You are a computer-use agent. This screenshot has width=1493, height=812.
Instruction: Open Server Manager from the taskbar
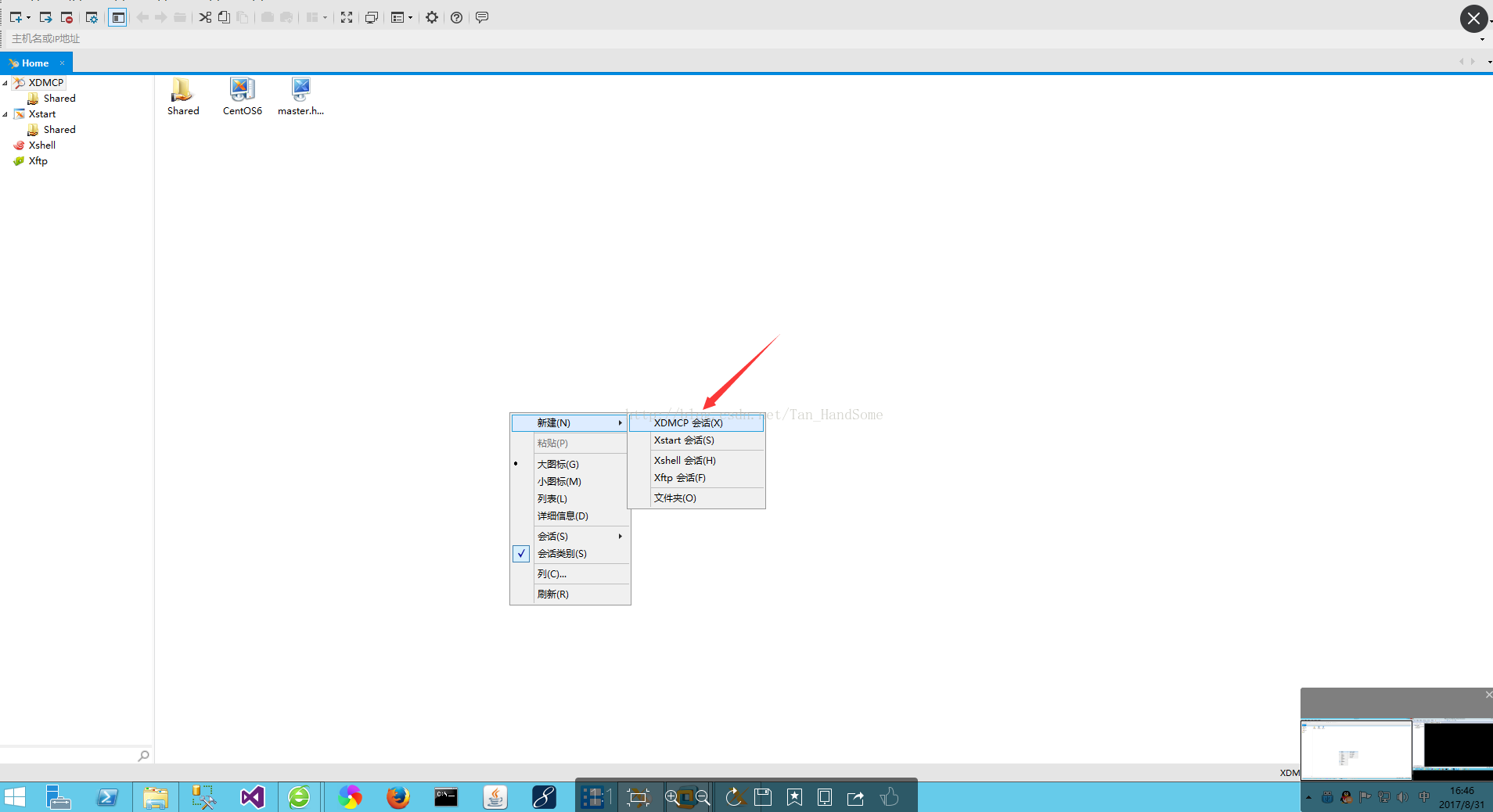point(58,797)
